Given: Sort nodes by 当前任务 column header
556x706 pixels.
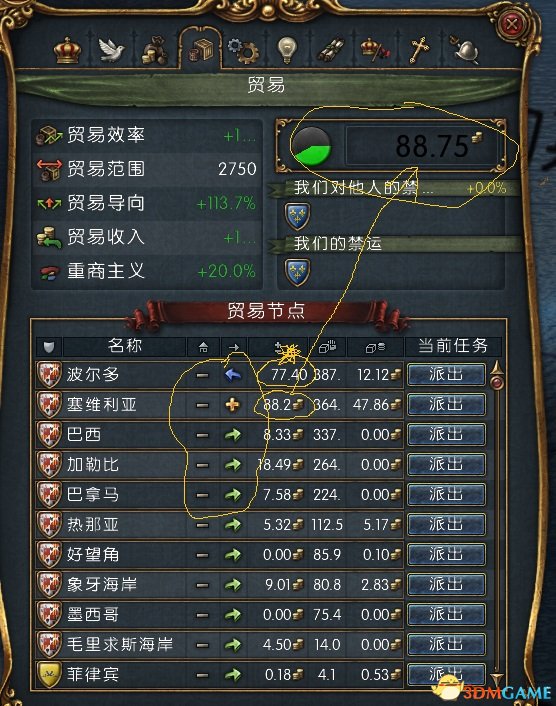Looking at the screenshot, I should coord(453,346).
